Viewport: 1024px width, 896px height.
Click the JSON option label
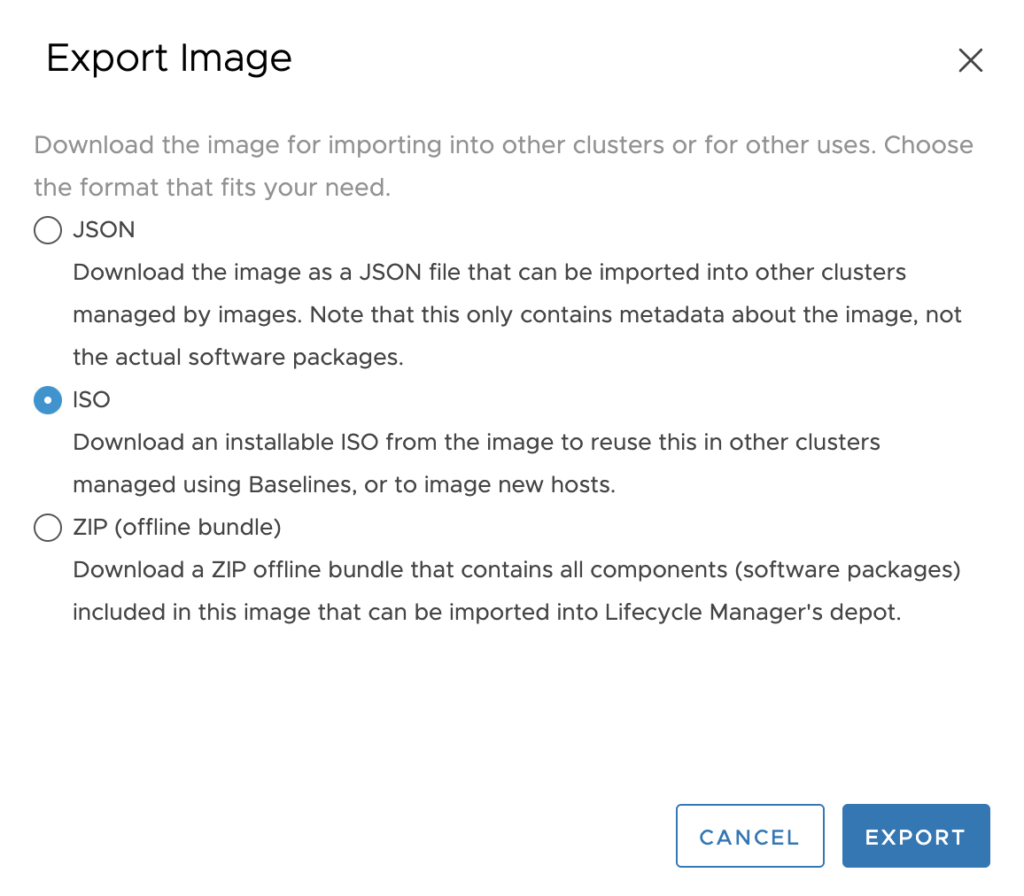[x=104, y=230]
